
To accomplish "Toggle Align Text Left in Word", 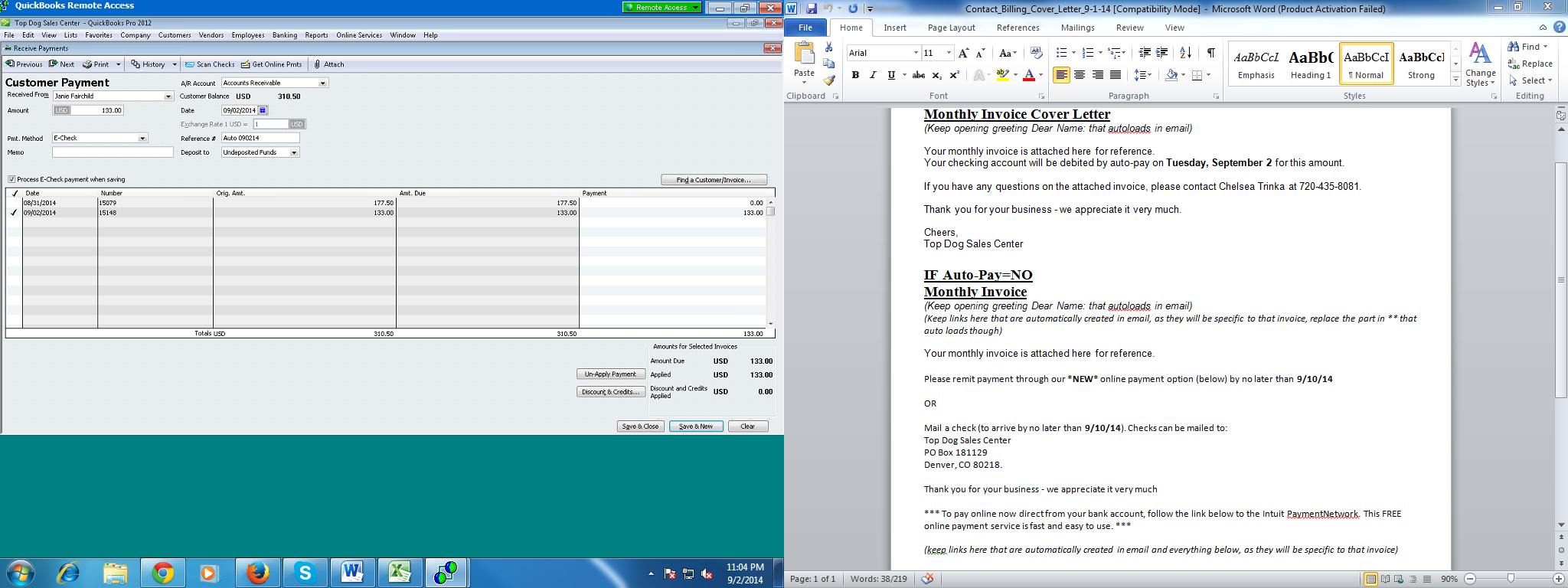I will [x=1061, y=75].
